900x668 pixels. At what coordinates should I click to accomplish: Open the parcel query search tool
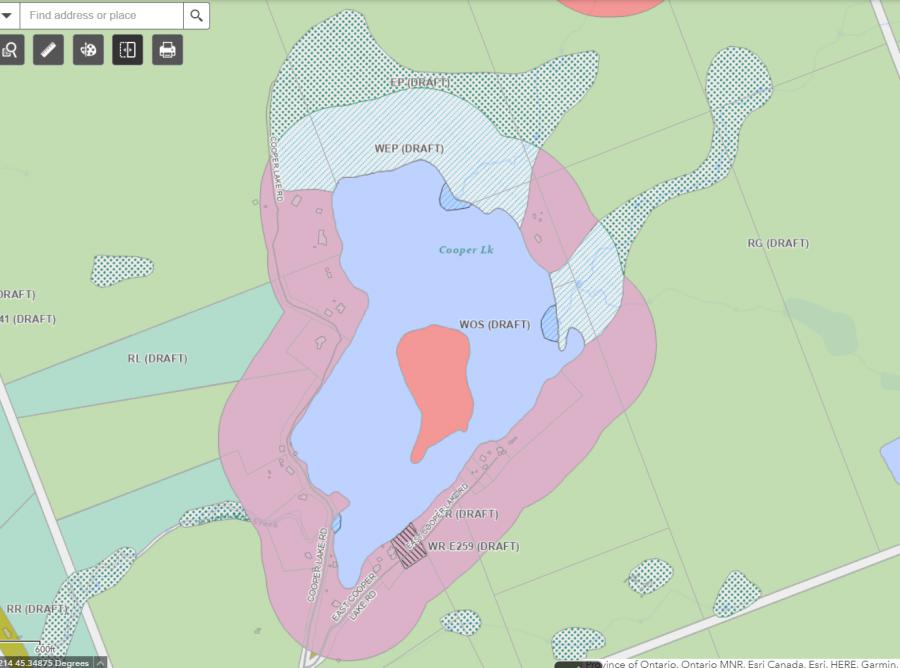[x=10, y=49]
